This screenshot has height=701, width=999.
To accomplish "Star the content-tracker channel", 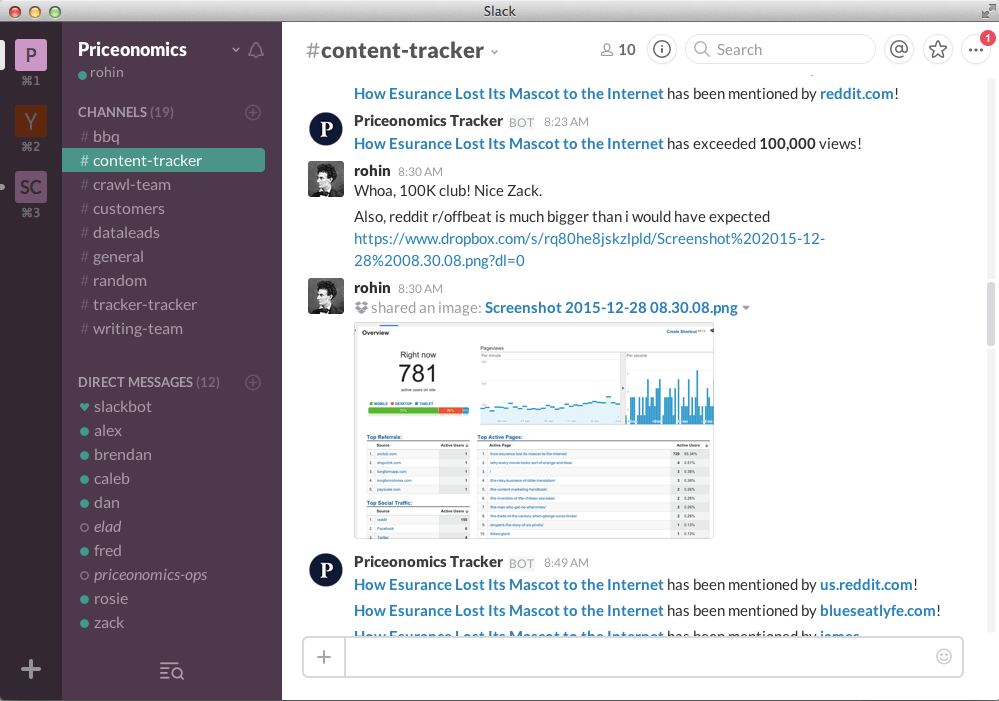I will (x=937, y=48).
